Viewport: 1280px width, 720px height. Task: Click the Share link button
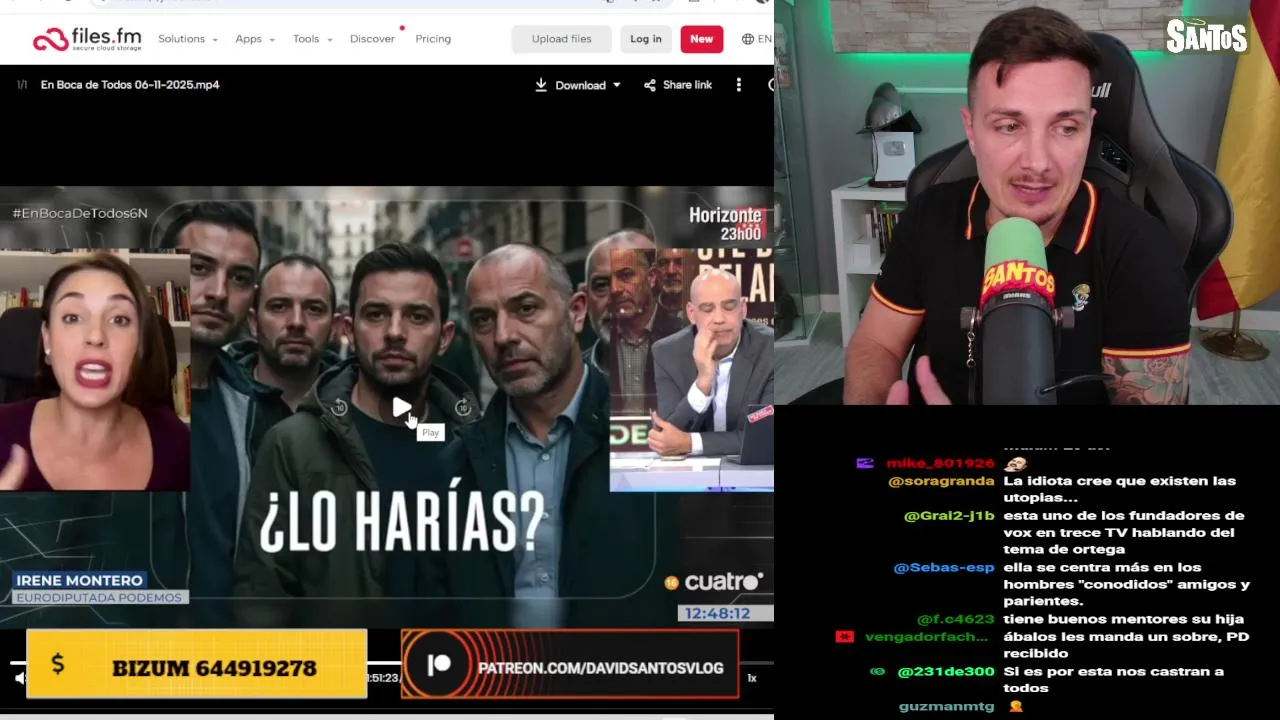[678, 85]
